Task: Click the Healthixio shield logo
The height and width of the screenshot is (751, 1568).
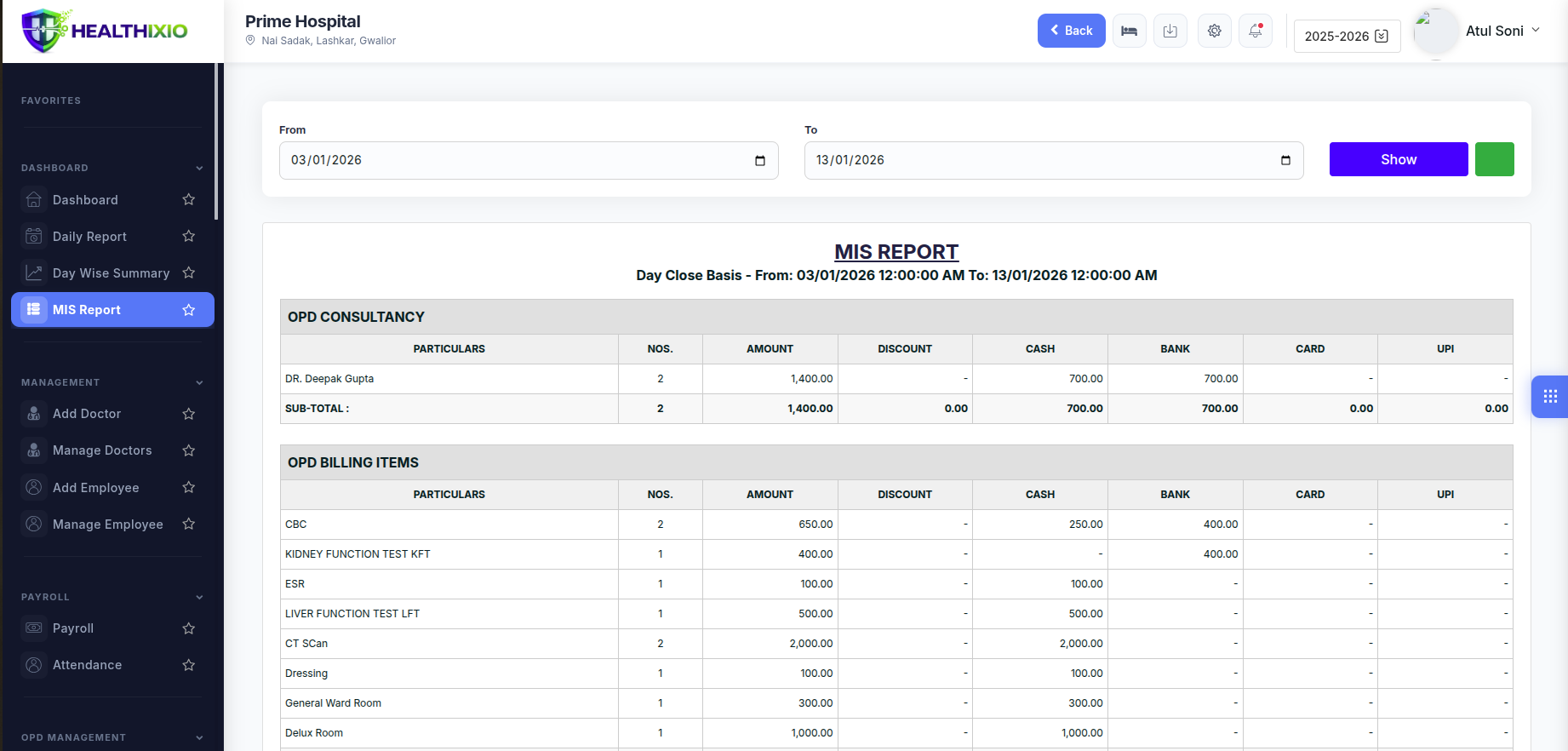Action: (44, 32)
